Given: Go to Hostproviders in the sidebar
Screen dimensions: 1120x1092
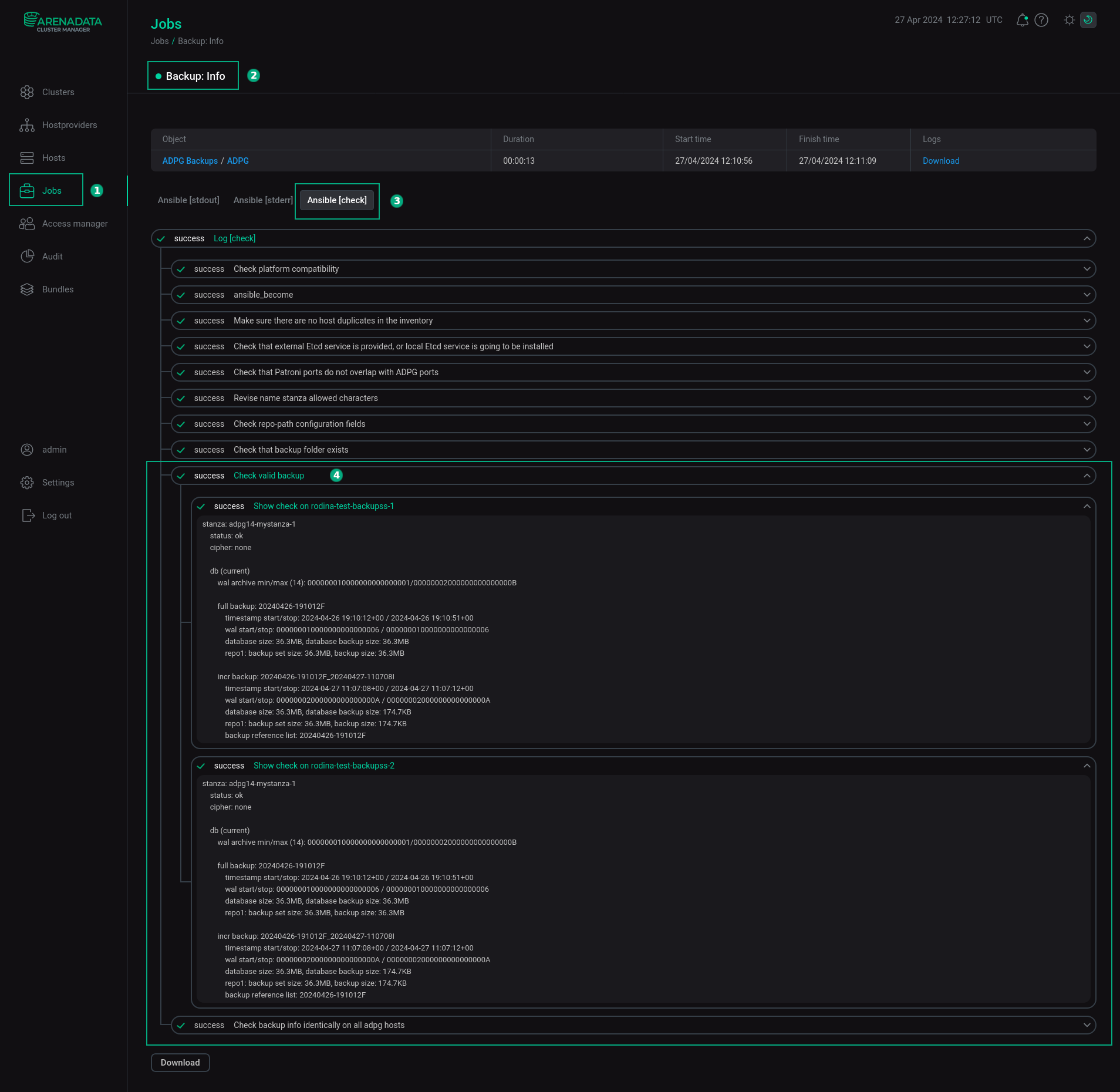Looking at the screenshot, I should pyautogui.click(x=69, y=125).
